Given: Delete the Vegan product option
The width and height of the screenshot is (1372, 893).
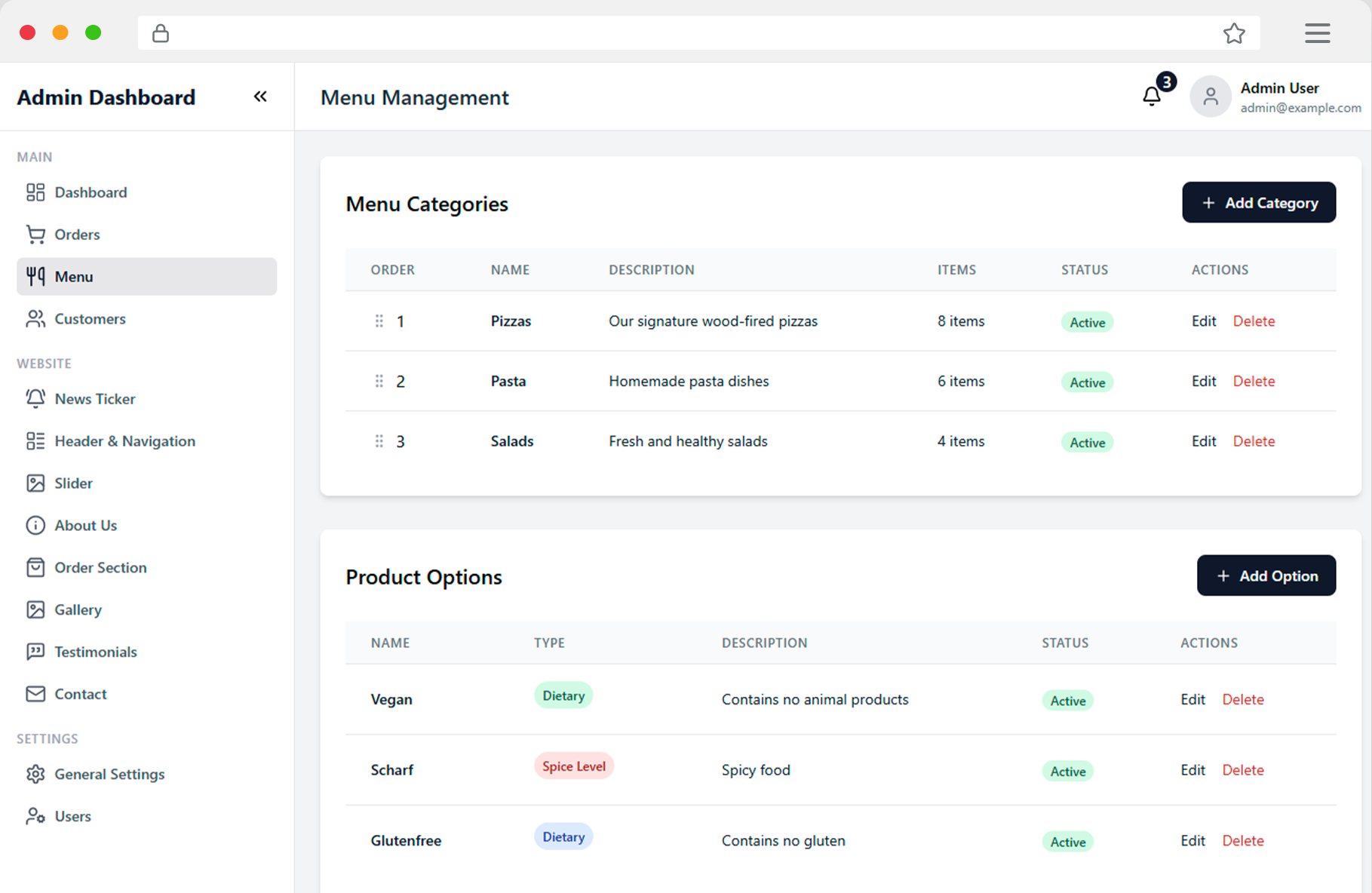Looking at the screenshot, I should tap(1242, 699).
